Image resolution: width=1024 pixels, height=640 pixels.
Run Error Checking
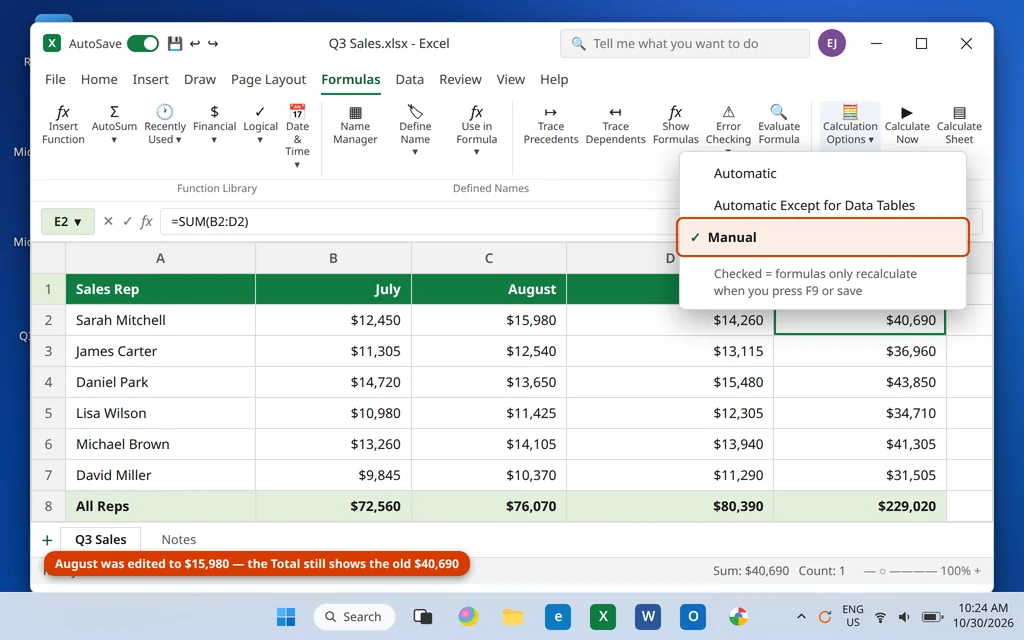728,125
